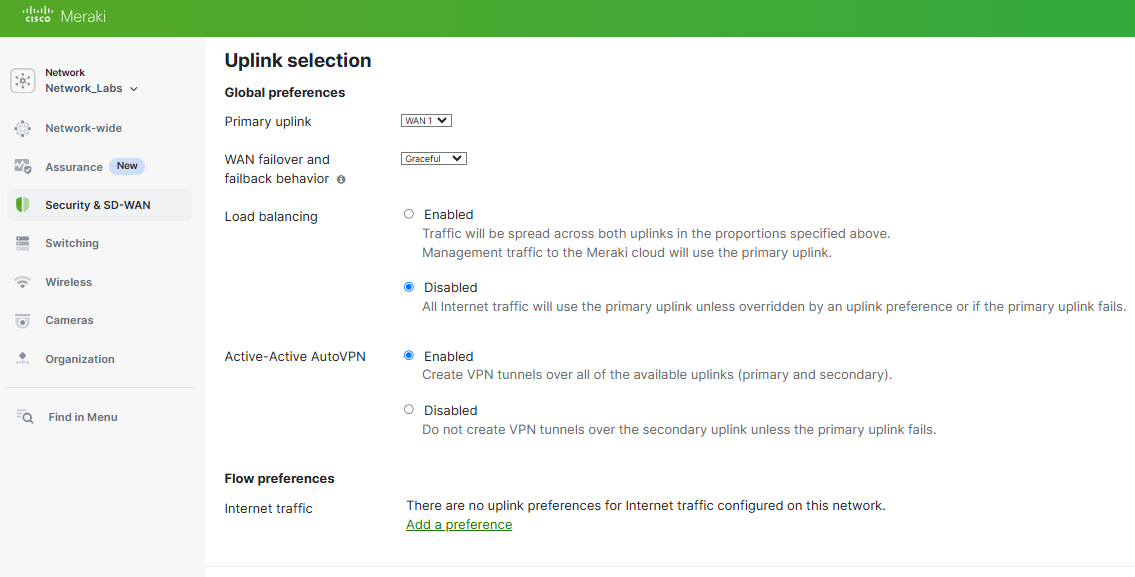Enable Load balancing radio option

409,214
